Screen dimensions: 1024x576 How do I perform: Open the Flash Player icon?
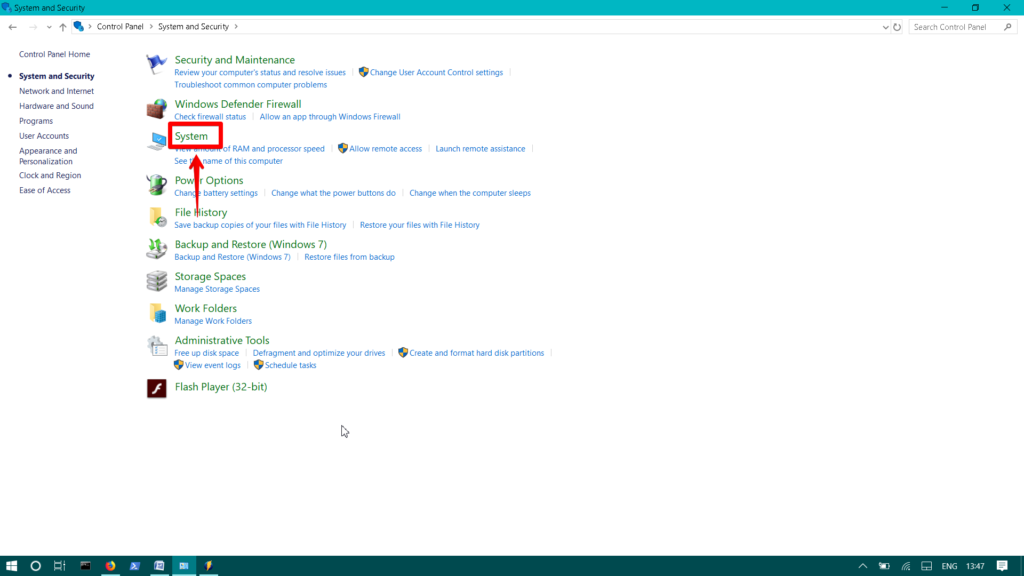pyautogui.click(x=156, y=389)
